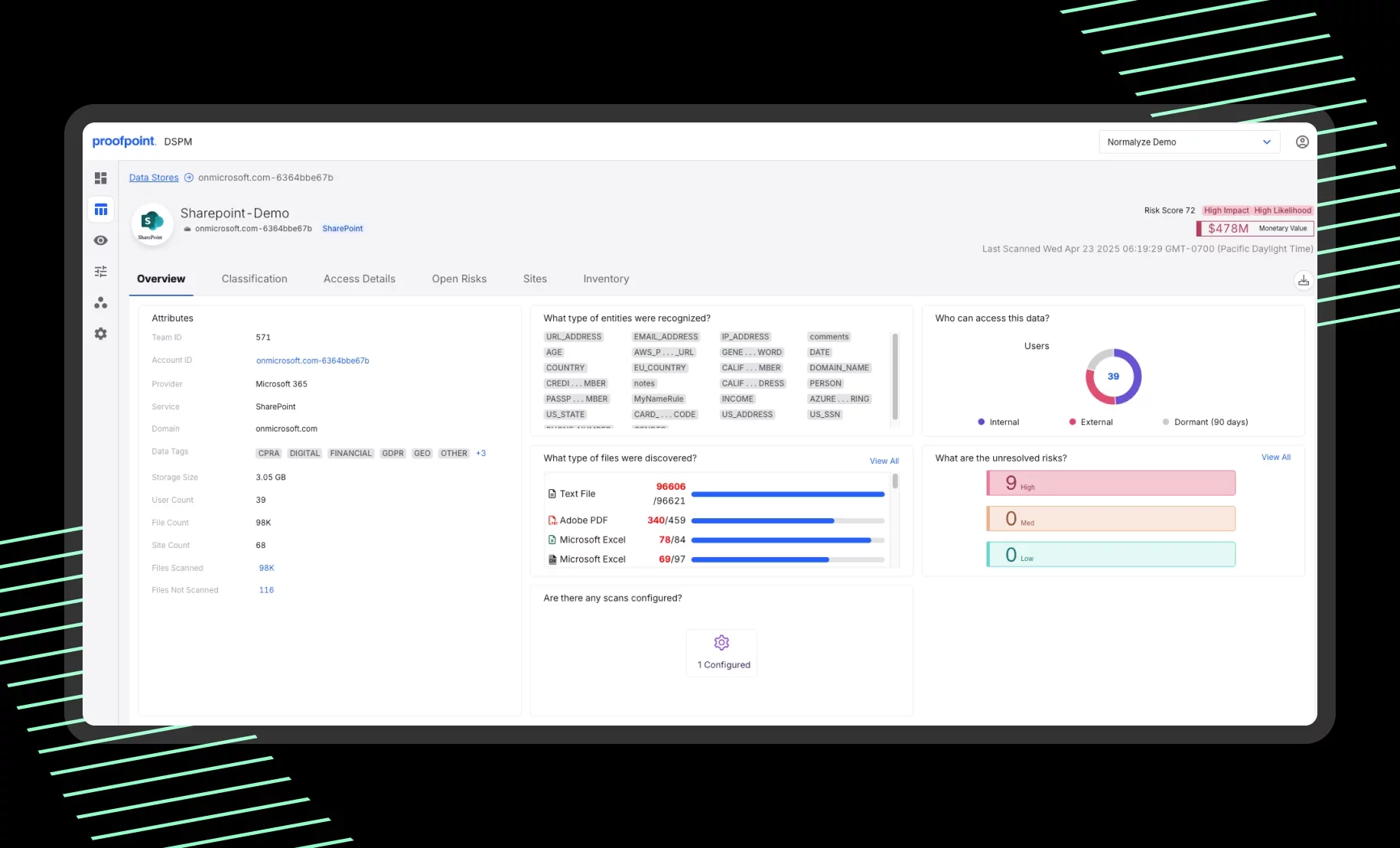Viewport: 1400px width, 848px height.
Task: Click the download export icon
Action: 1304,281
